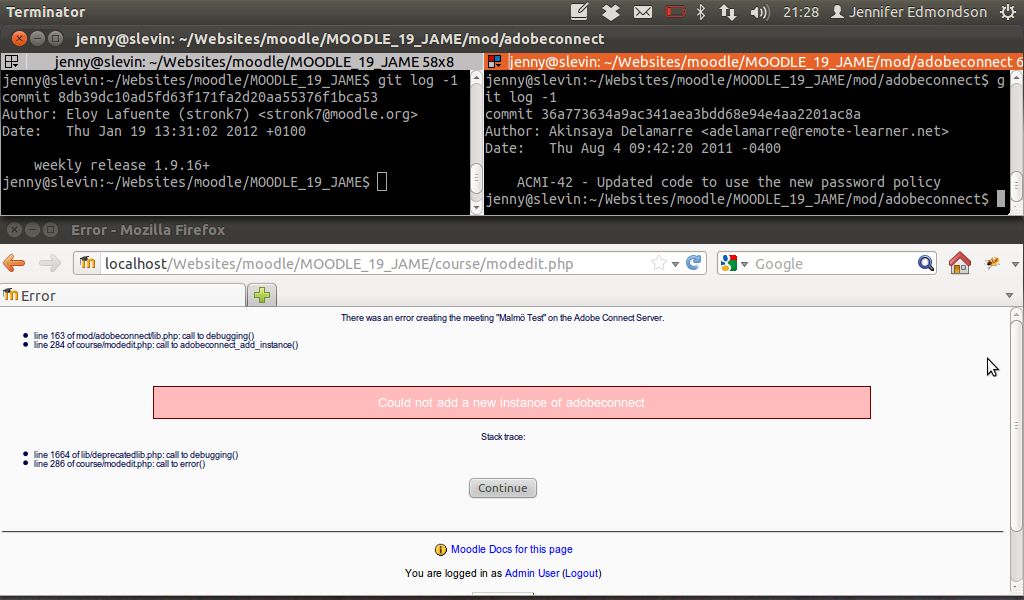1024x600 pixels.
Task: Click commit hash 36a773634a9ac341 line
Action: tap(673, 114)
